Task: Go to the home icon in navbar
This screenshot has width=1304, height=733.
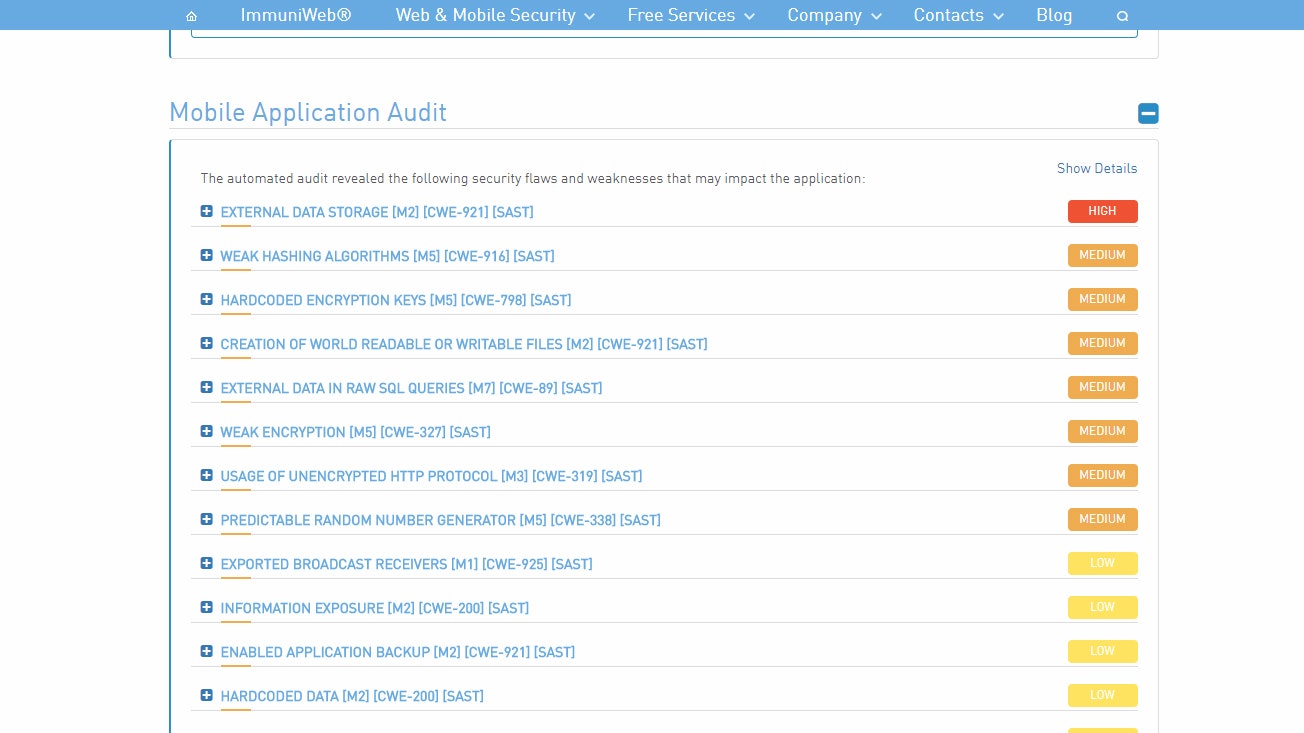Action: coord(191,16)
